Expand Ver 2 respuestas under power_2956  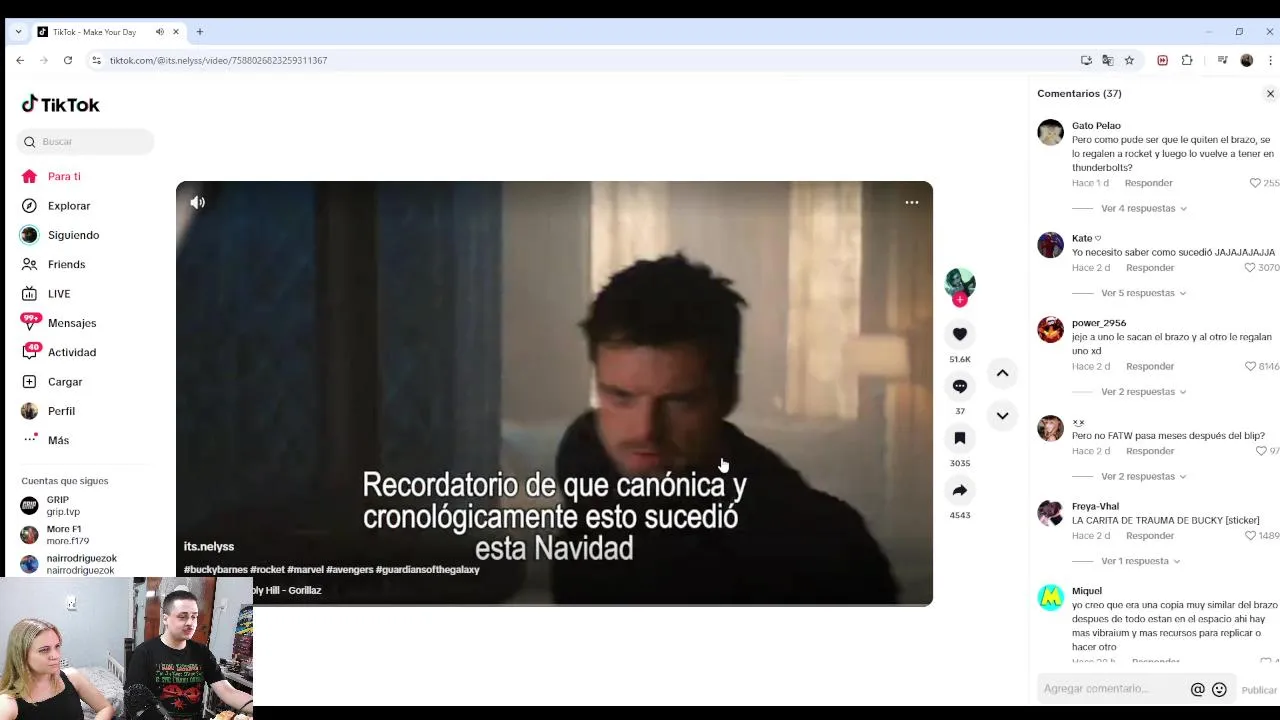1143,392
